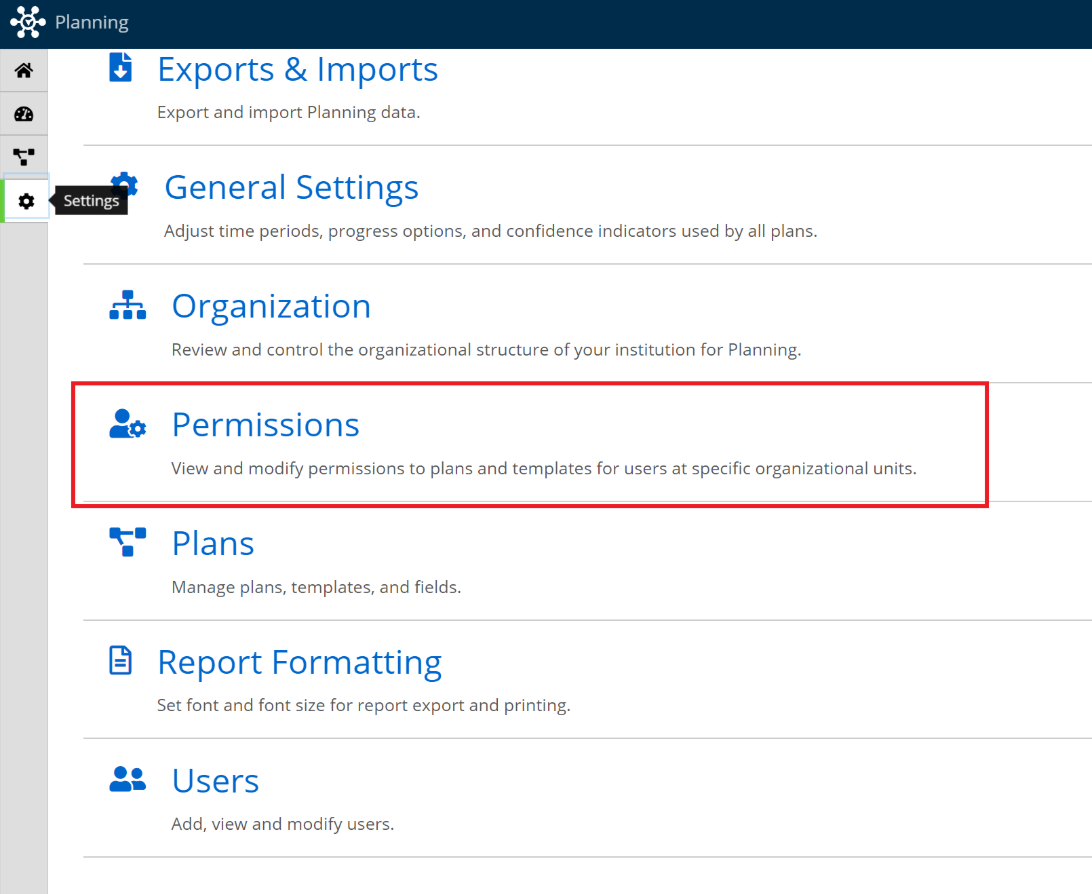Click the Planning app logo icon
This screenshot has height=894, width=1092.
tap(27, 22)
